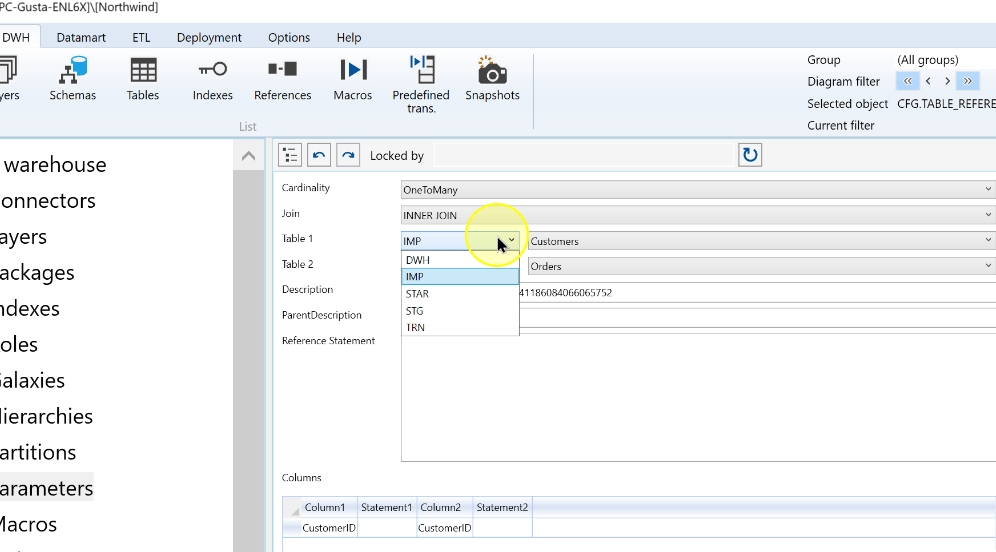Open Indexes in navigation panel

point(30,309)
